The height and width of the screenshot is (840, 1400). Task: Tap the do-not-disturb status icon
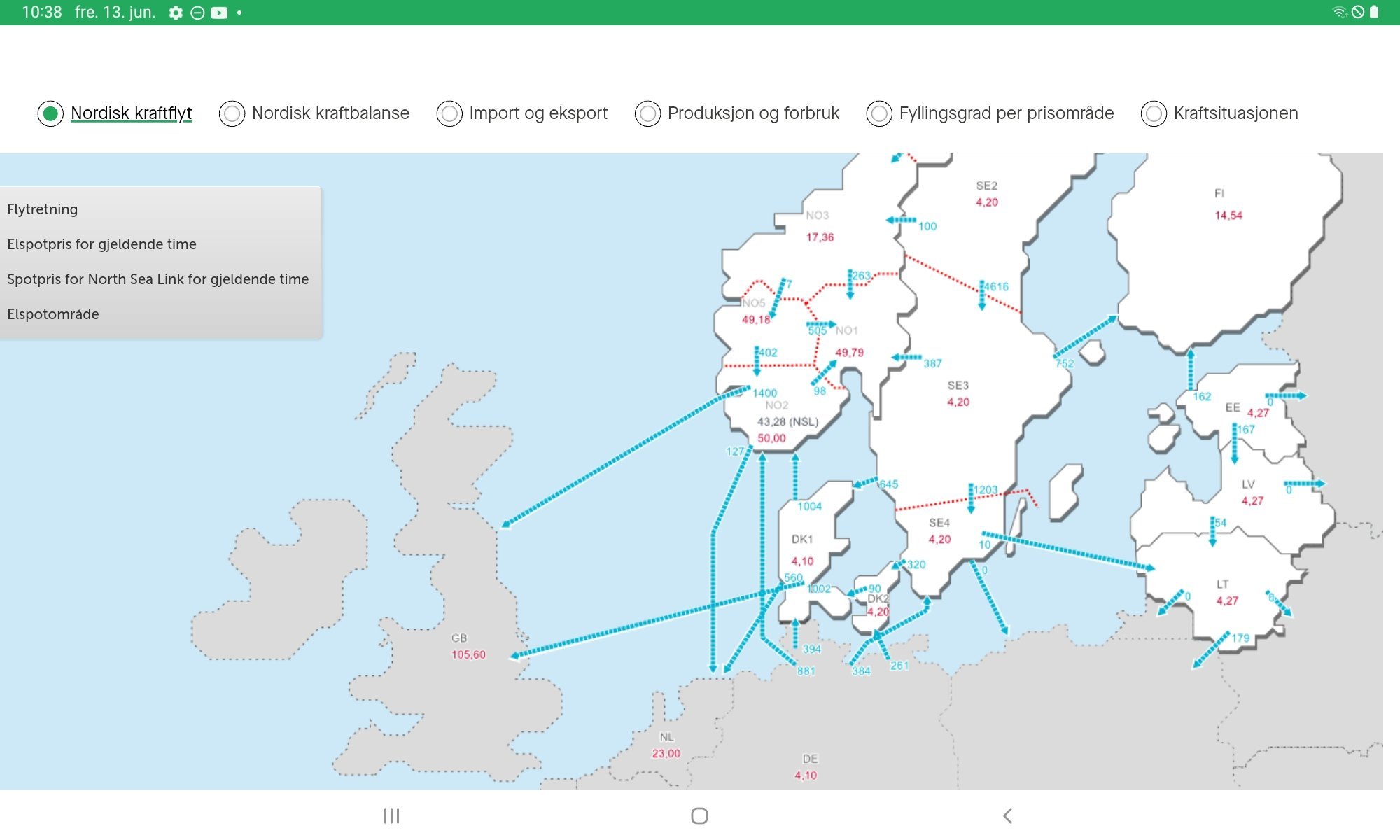pos(197,13)
